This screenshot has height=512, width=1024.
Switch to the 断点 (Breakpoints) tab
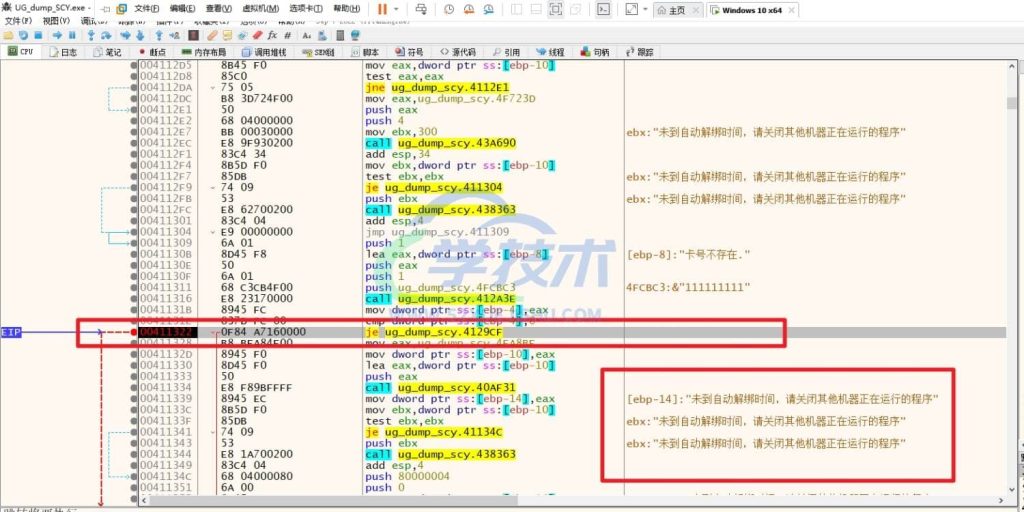pyautogui.click(x=153, y=52)
